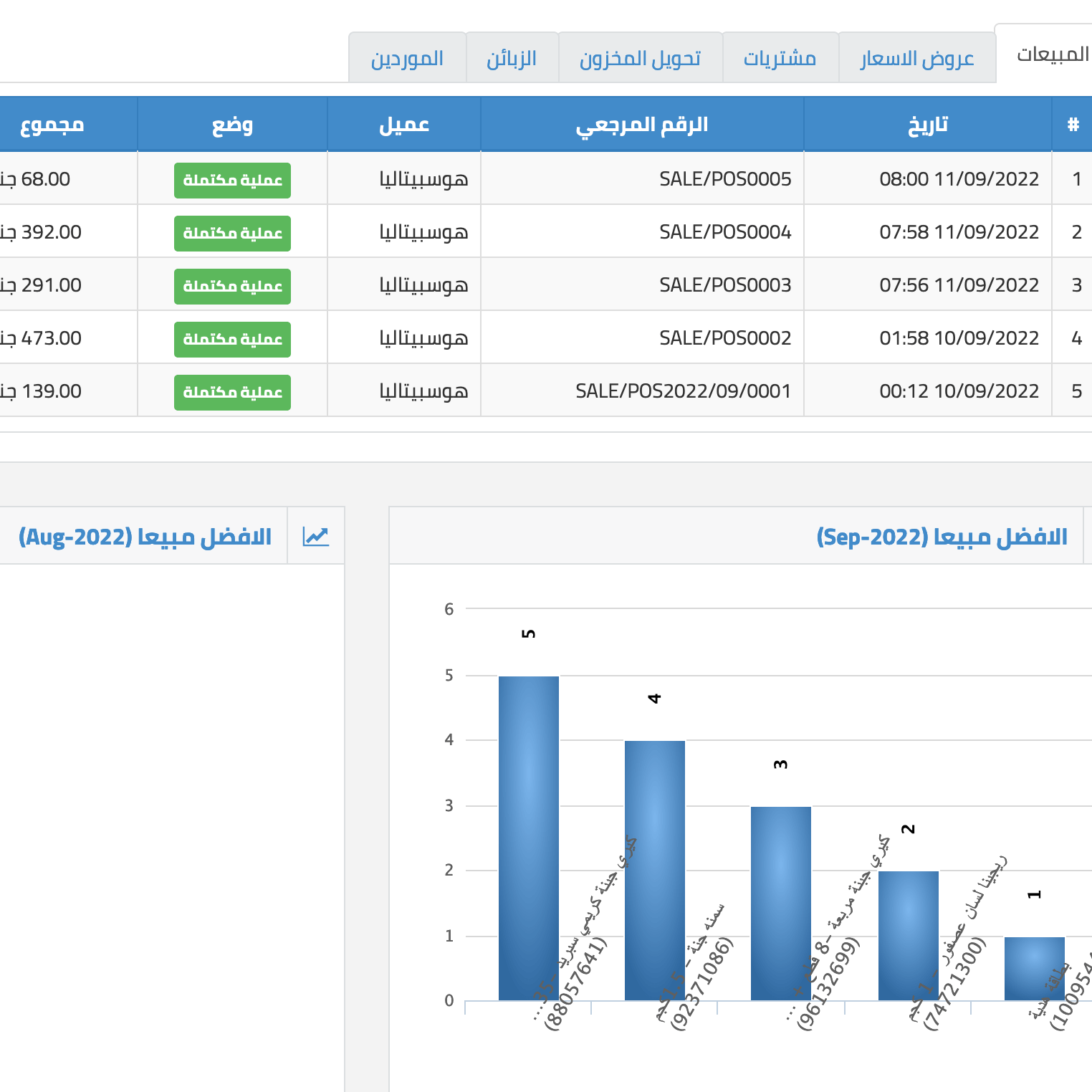This screenshot has height=1092, width=1092.
Task: Click the completed status badge for SALE/POS0003
Action: coord(232,286)
